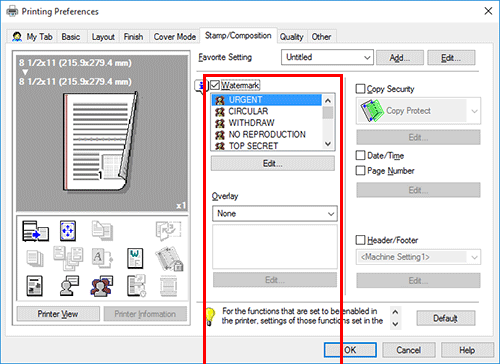Select WITHDRAW in the watermark list

pos(267,123)
